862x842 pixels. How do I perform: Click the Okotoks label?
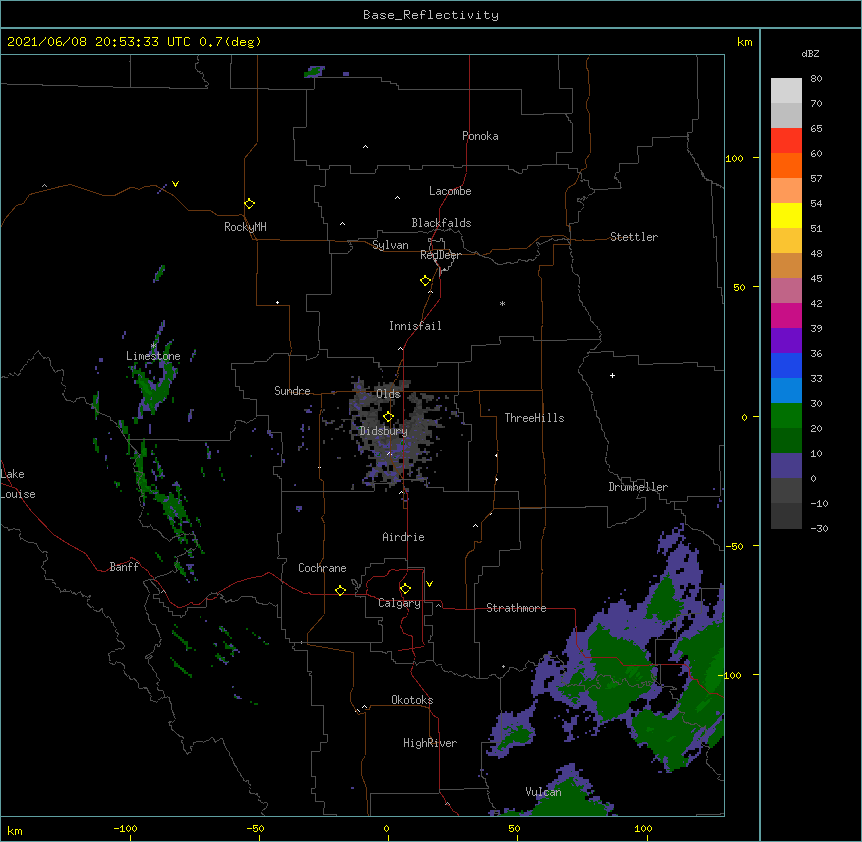click(412, 700)
